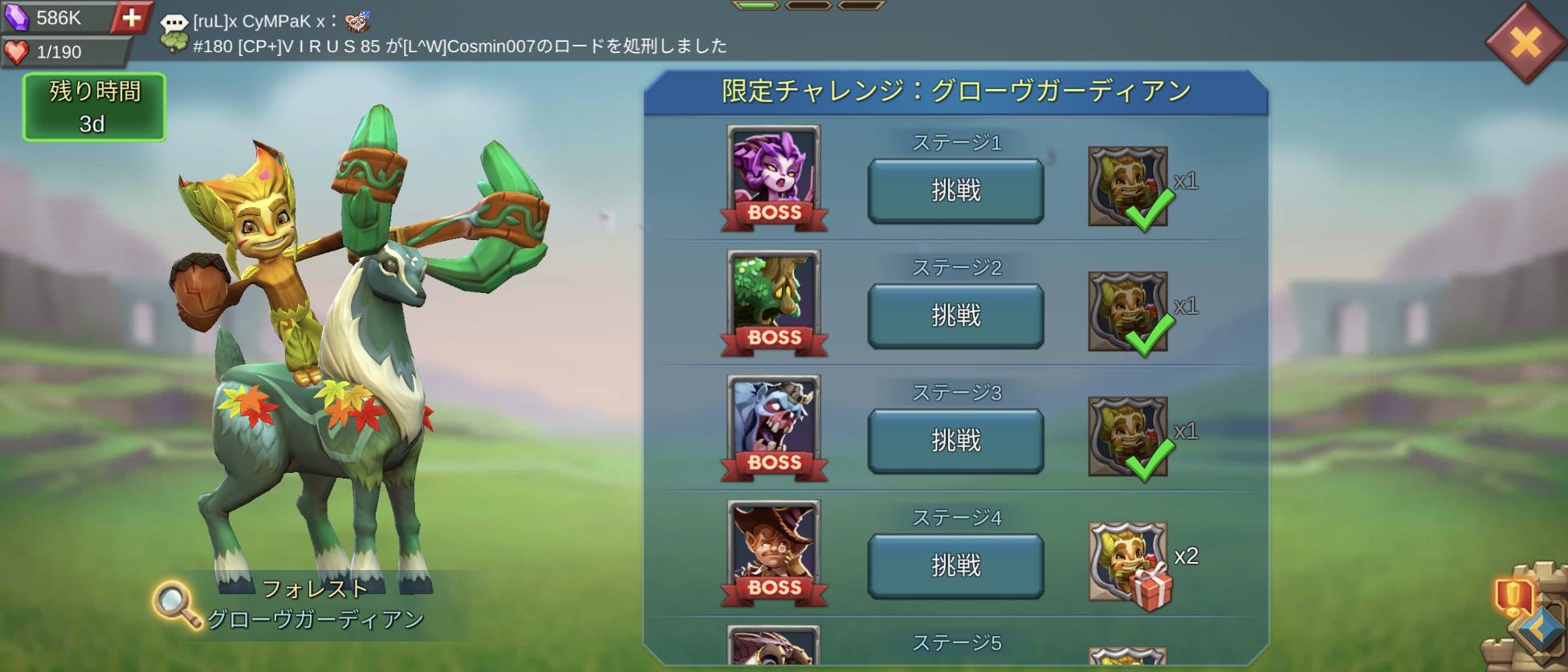The width and height of the screenshot is (1568, 672).
Task: Close the challenge screen with the X
Action: click(x=1525, y=42)
